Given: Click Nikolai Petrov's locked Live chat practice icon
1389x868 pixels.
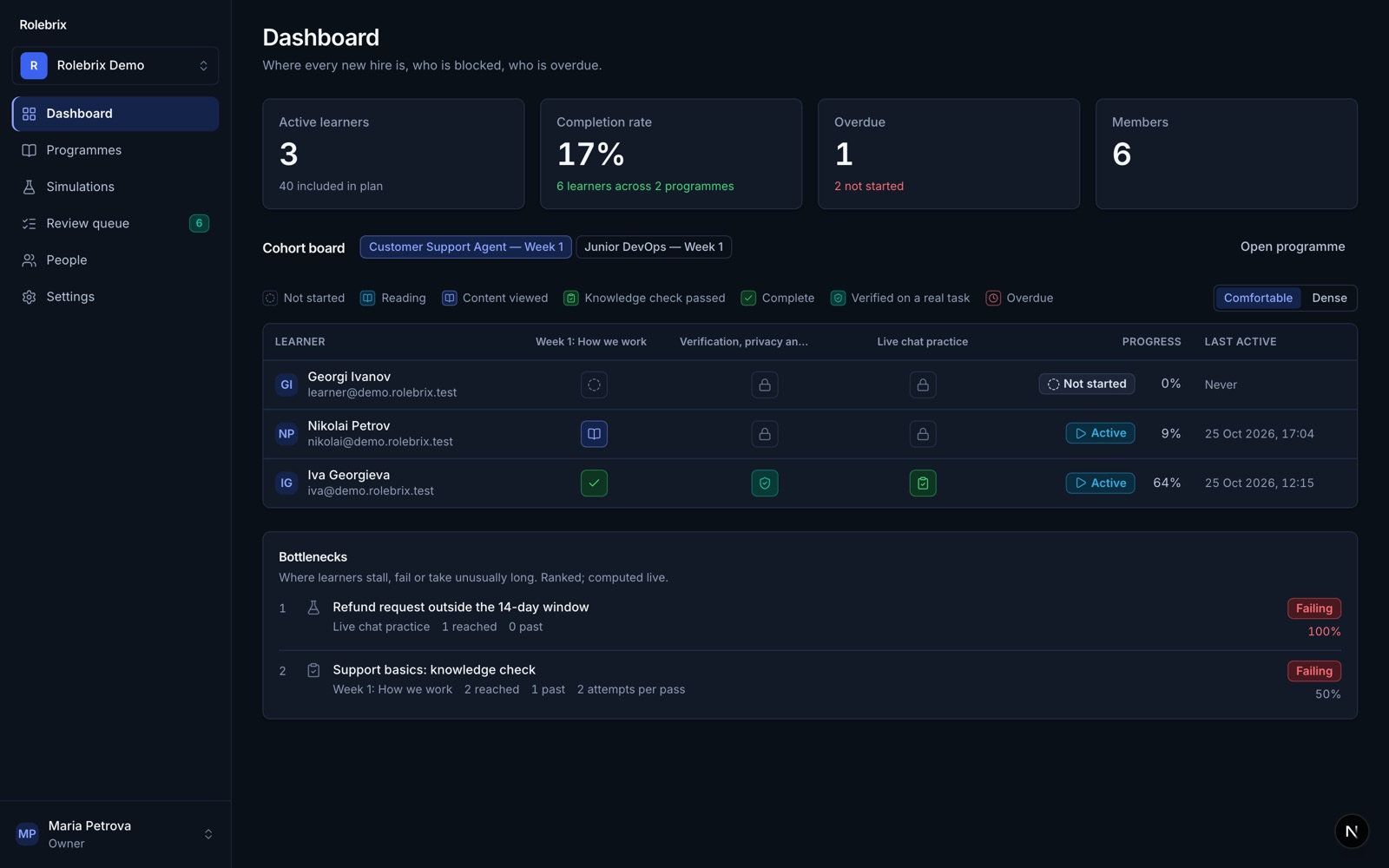Looking at the screenshot, I should pos(923,434).
